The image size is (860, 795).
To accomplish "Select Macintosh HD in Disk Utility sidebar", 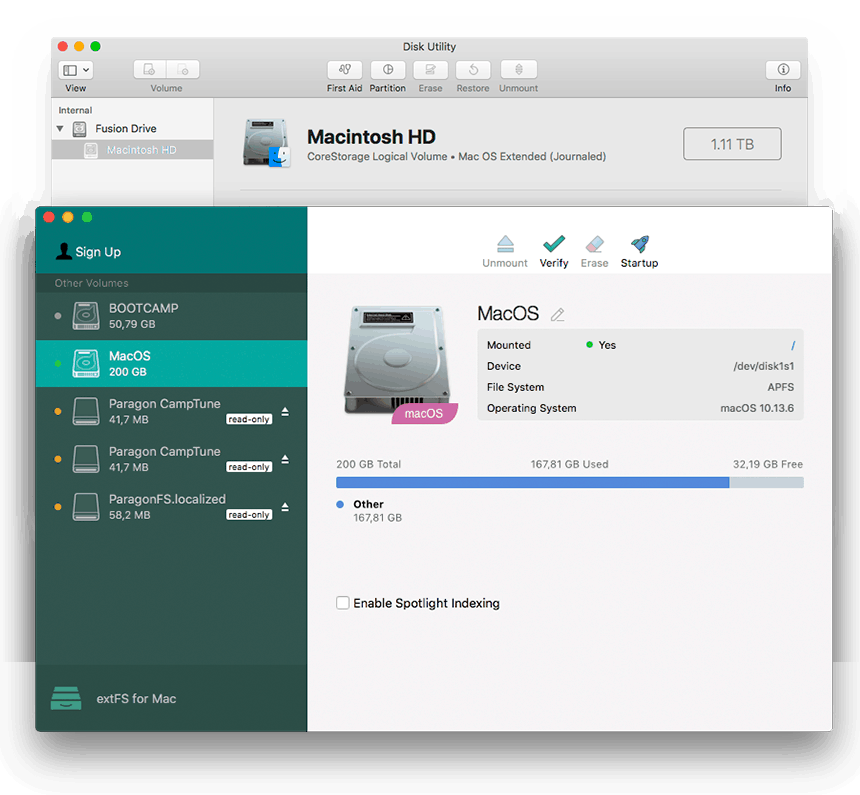I will click(140, 151).
